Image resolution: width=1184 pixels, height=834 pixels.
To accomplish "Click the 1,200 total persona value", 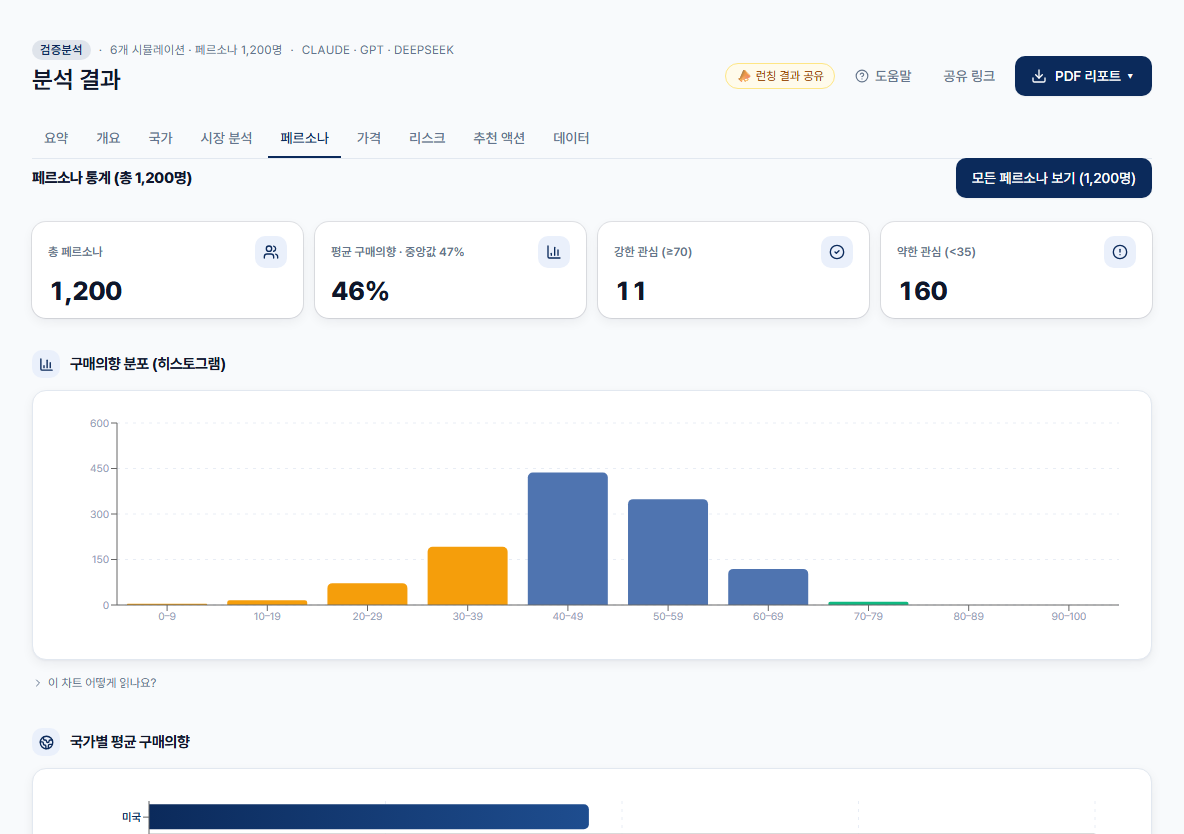I will [86, 291].
